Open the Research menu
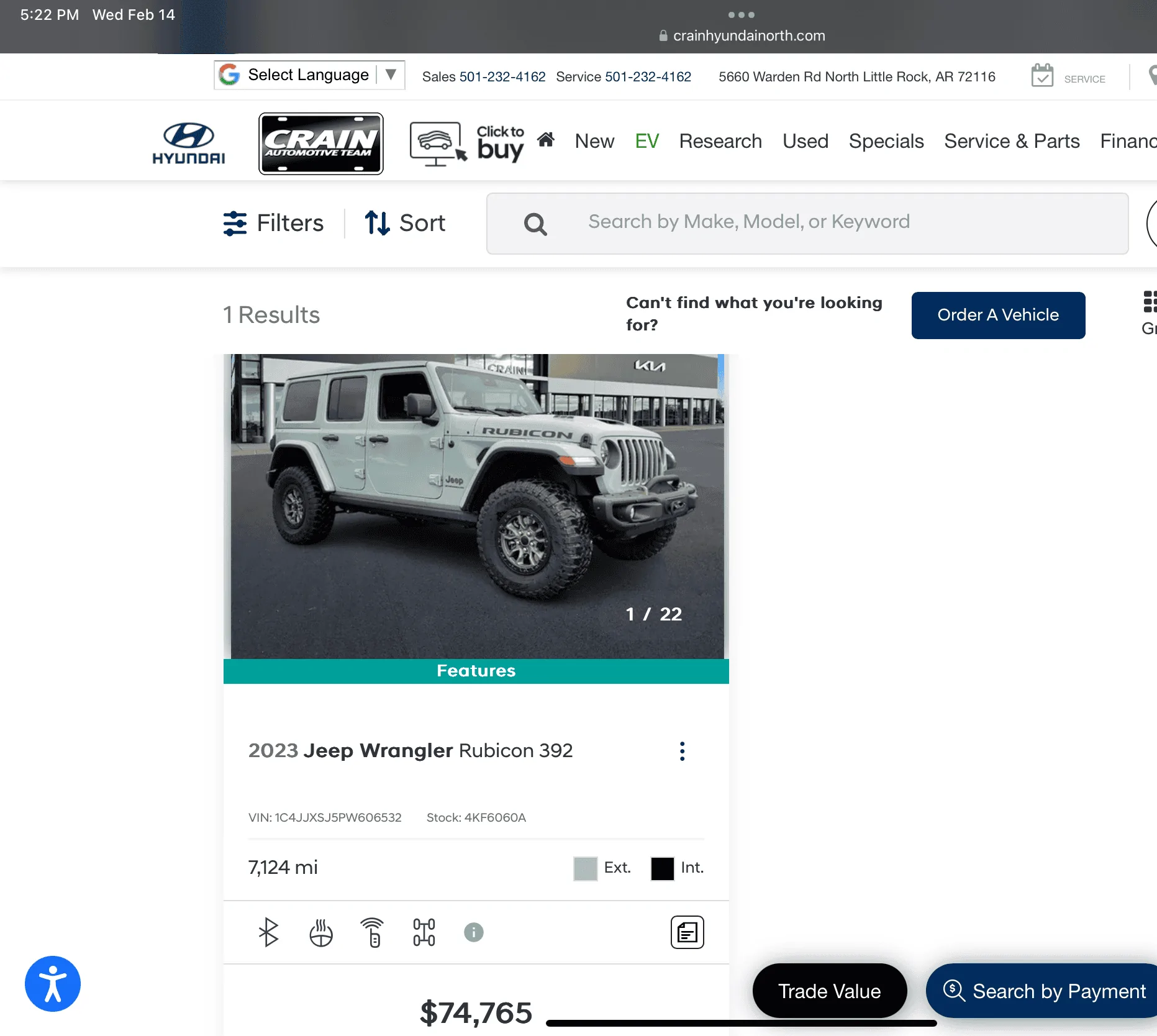 (720, 141)
